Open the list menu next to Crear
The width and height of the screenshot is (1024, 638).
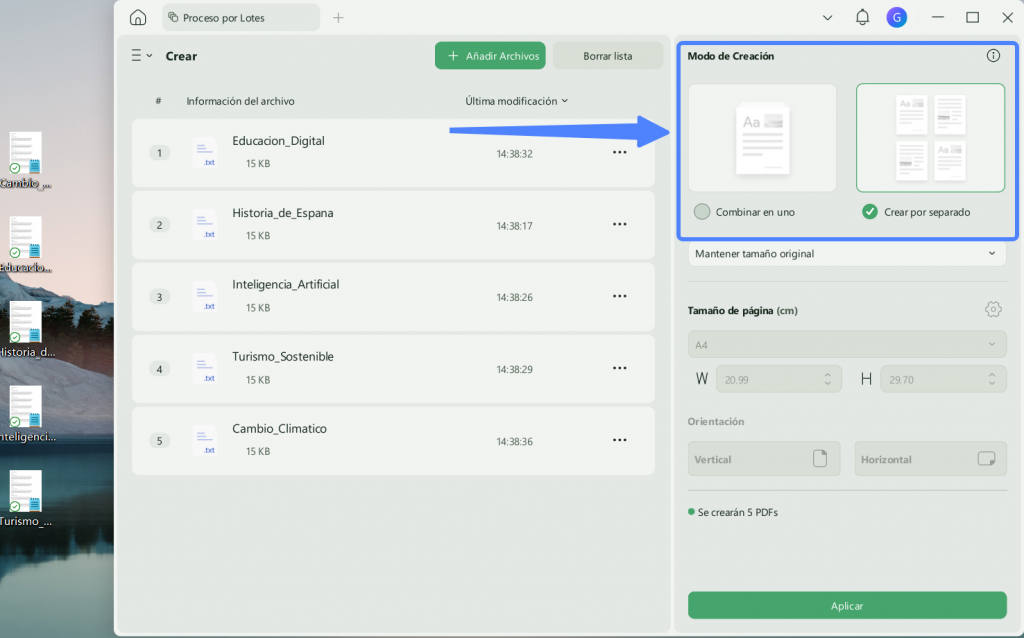(141, 56)
